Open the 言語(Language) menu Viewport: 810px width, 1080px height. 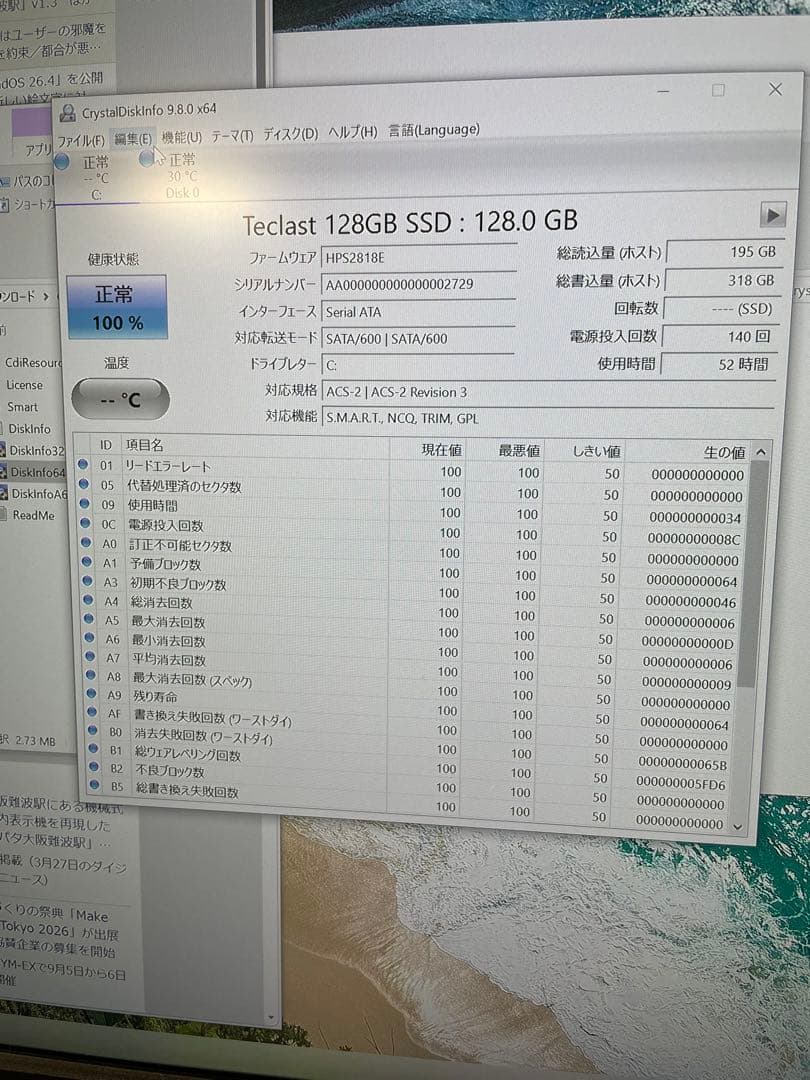click(434, 129)
